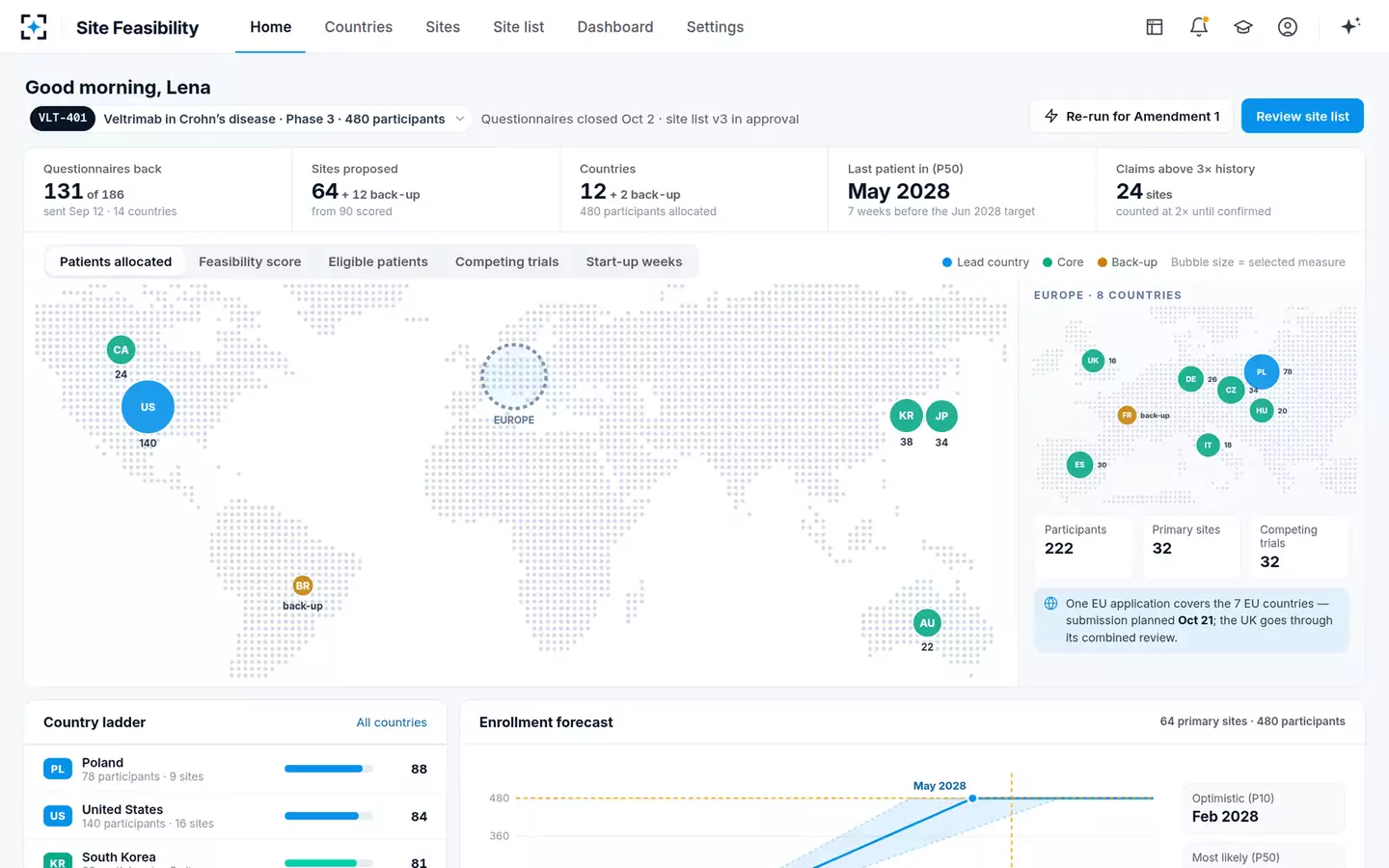Select the CA bubble on the map
The width and height of the screenshot is (1389, 868).
click(121, 350)
